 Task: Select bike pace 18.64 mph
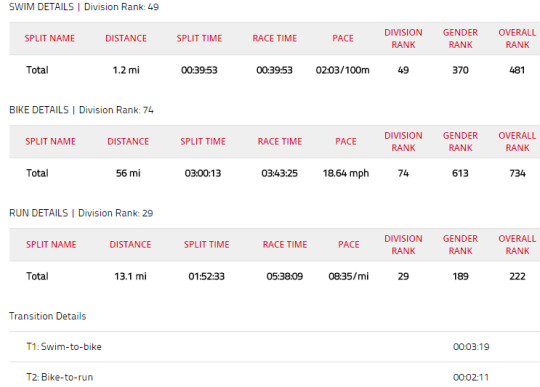(346, 173)
